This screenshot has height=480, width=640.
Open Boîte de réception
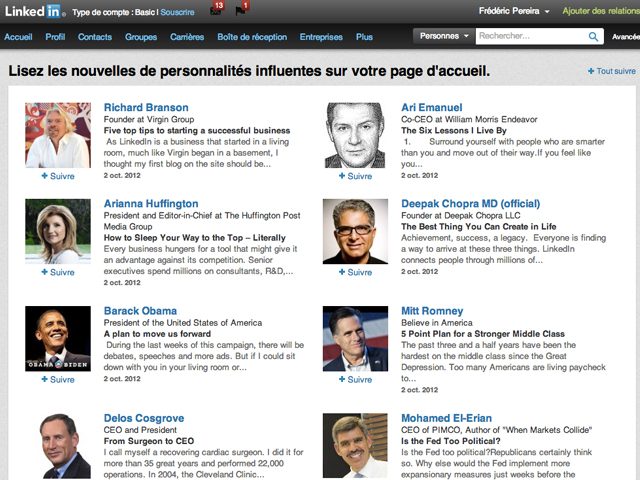click(252, 37)
